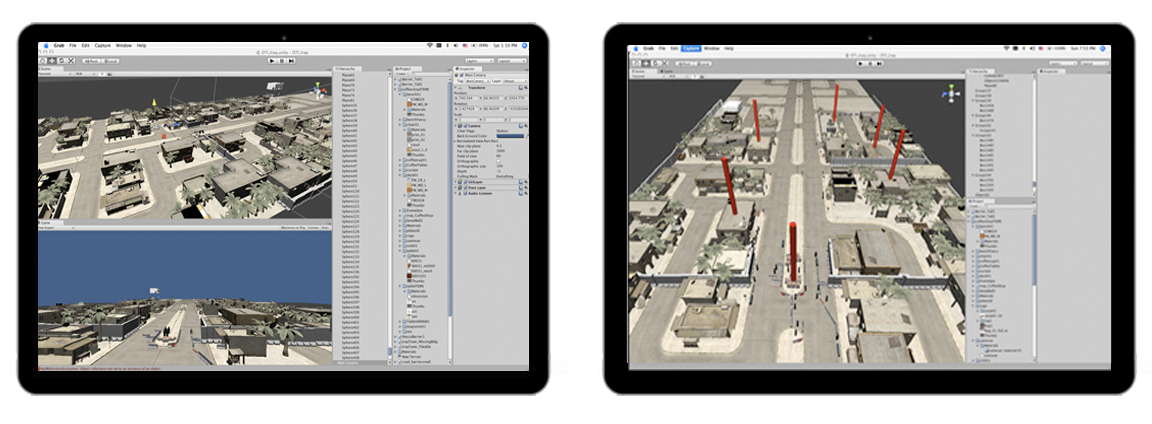Select the Move tool in the left editor

53,61
